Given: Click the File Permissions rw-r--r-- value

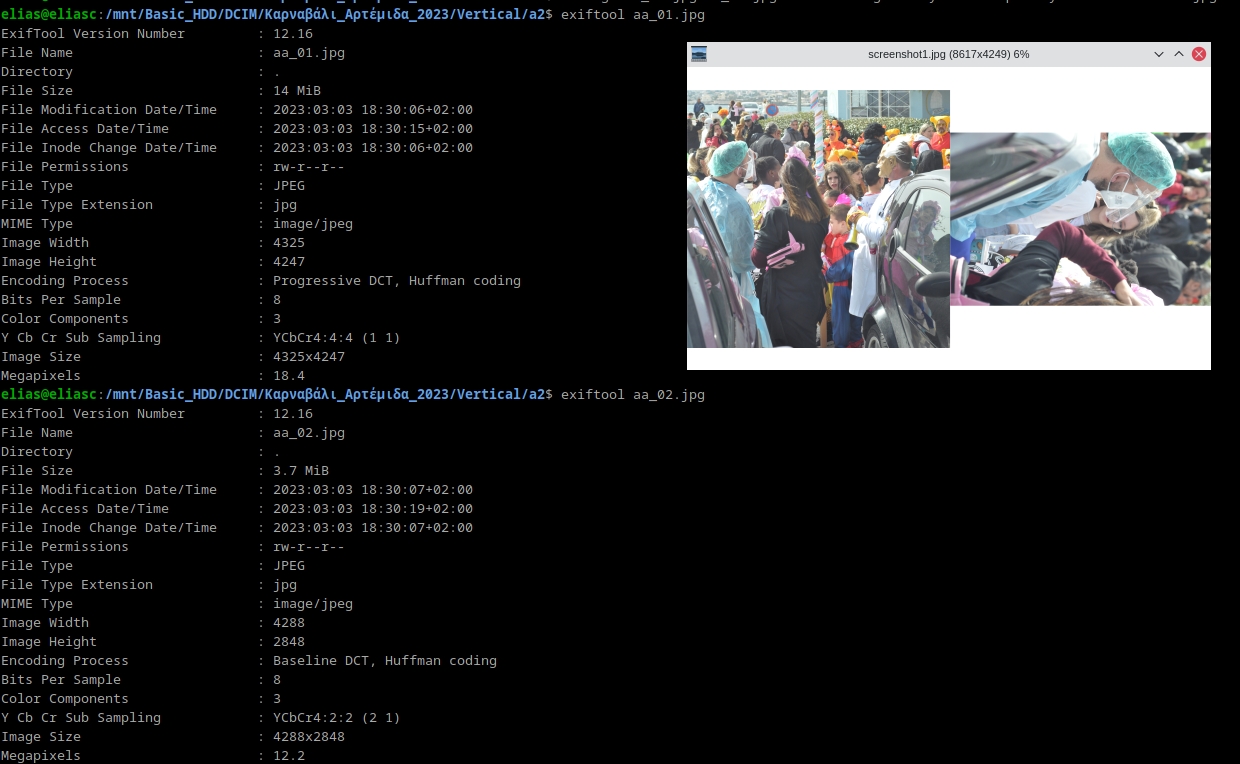Looking at the screenshot, I should [x=308, y=166].
